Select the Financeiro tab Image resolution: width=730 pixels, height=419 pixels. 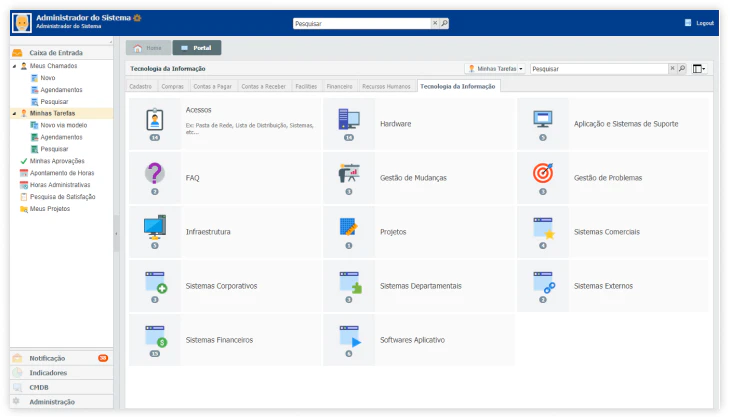click(339, 87)
